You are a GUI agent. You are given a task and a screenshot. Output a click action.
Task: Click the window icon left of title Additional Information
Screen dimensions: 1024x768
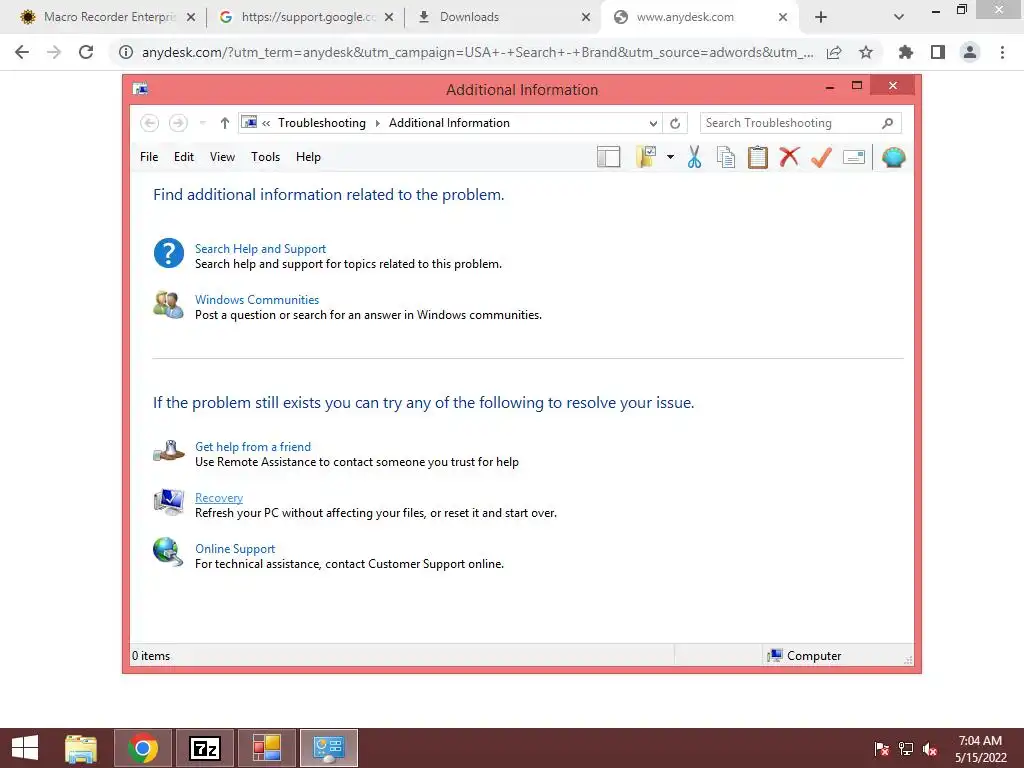[x=140, y=89]
